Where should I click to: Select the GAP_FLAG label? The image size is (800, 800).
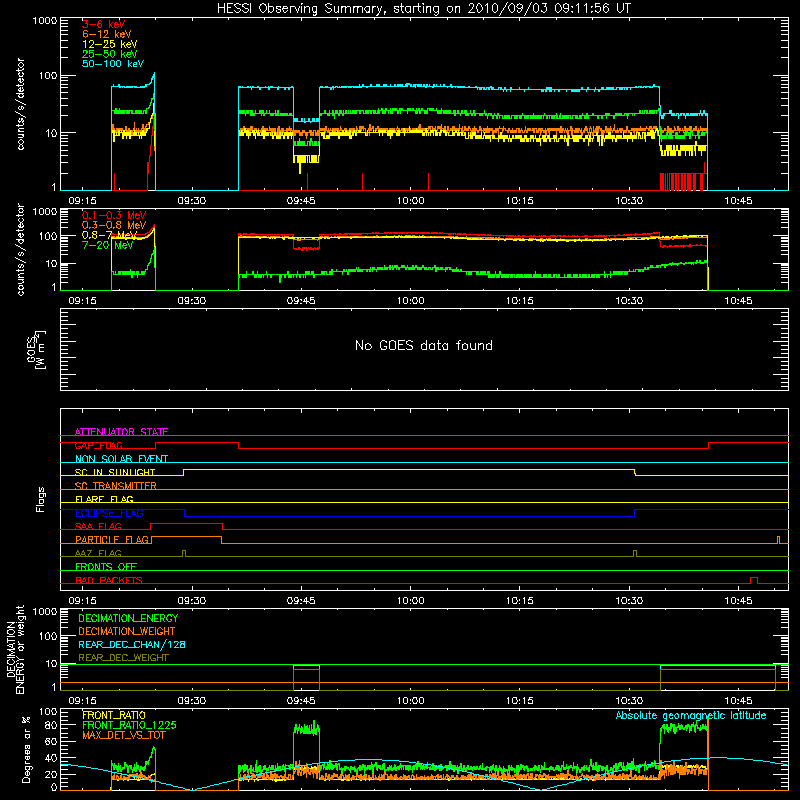coord(98,445)
